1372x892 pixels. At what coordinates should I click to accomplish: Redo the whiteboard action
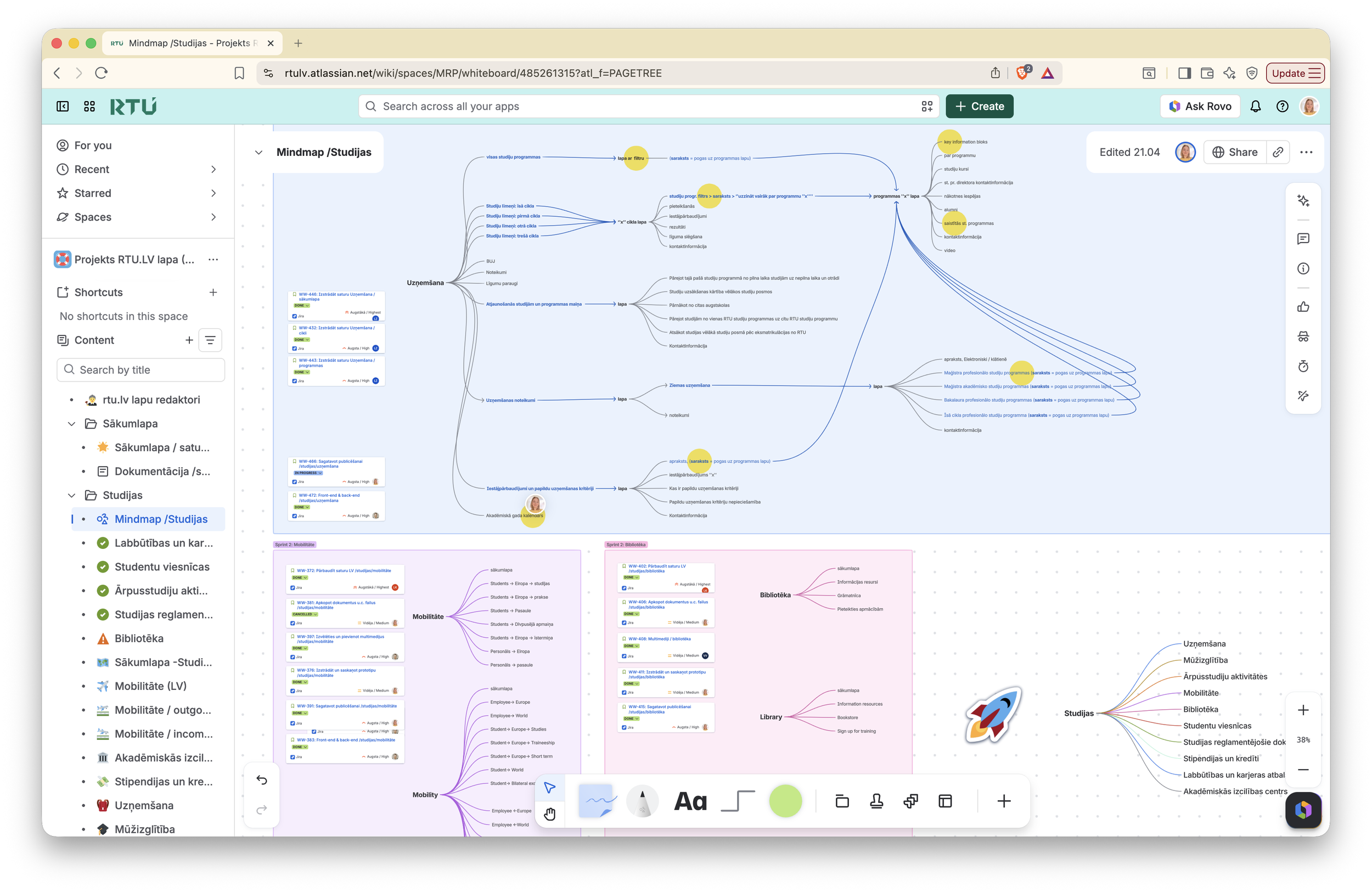[x=262, y=810]
